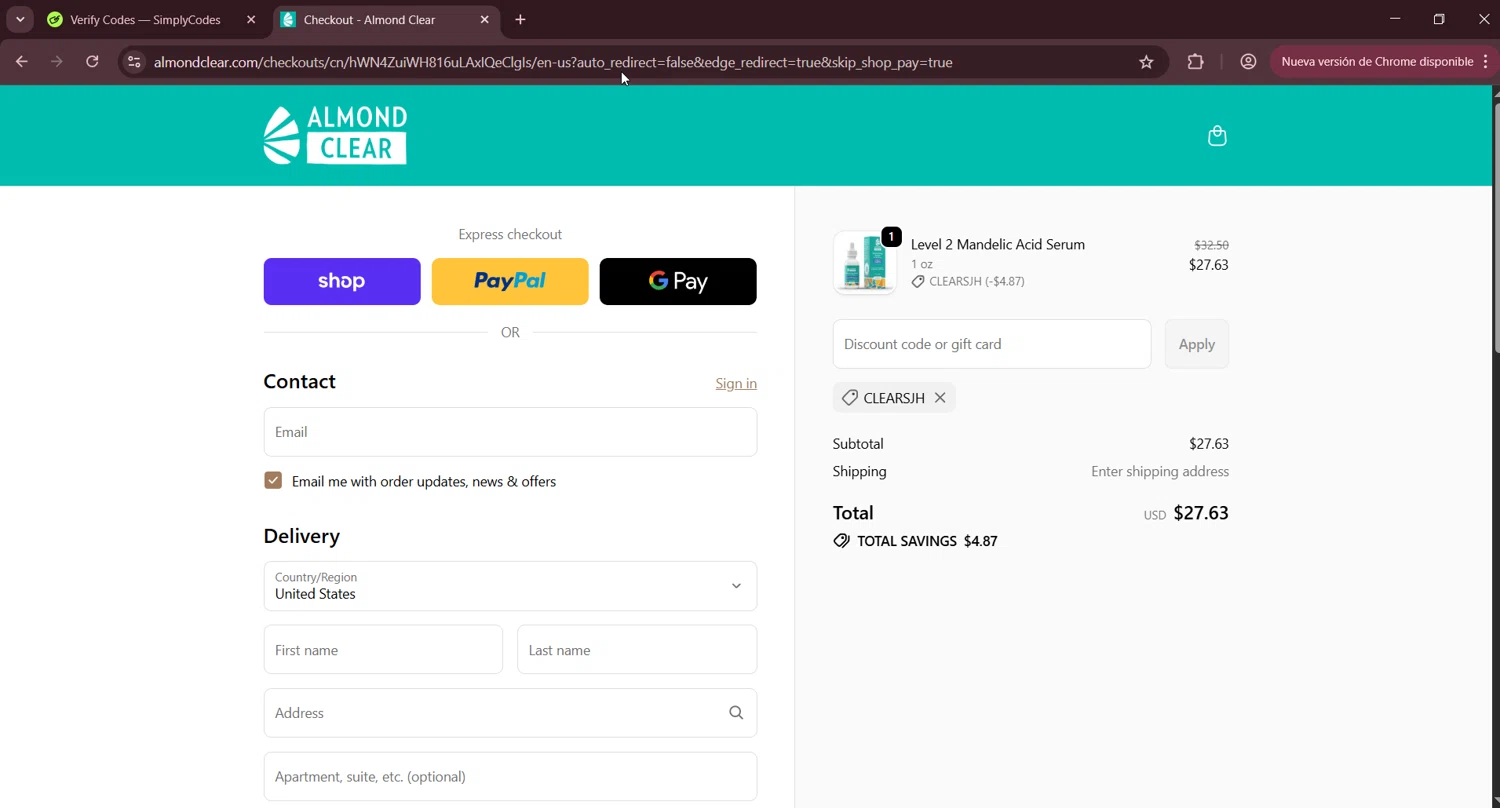Open the shopping bag cart icon
This screenshot has width=1500, height=808.
point(1217,136)
